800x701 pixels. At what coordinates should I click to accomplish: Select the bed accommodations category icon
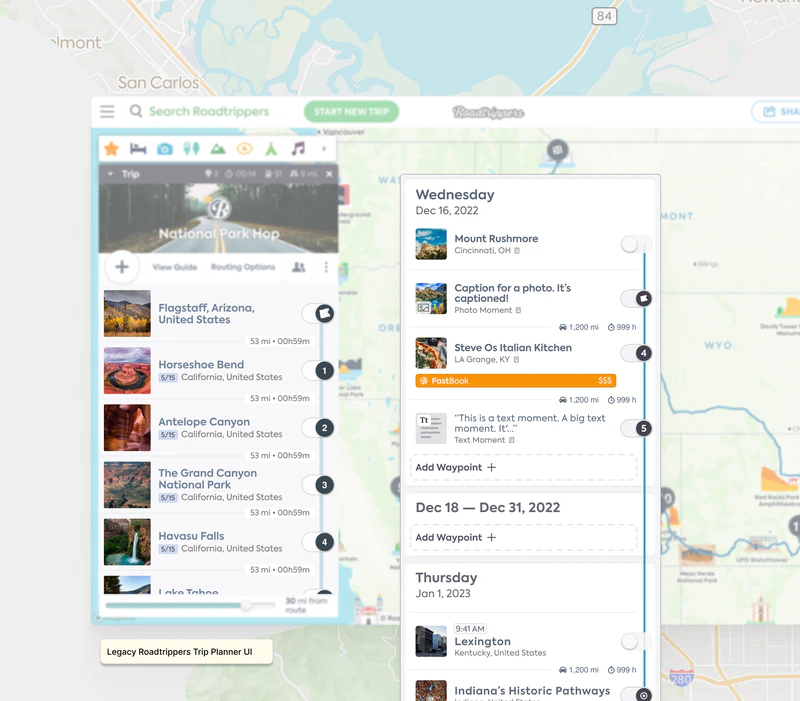click(x=138, y=148)
